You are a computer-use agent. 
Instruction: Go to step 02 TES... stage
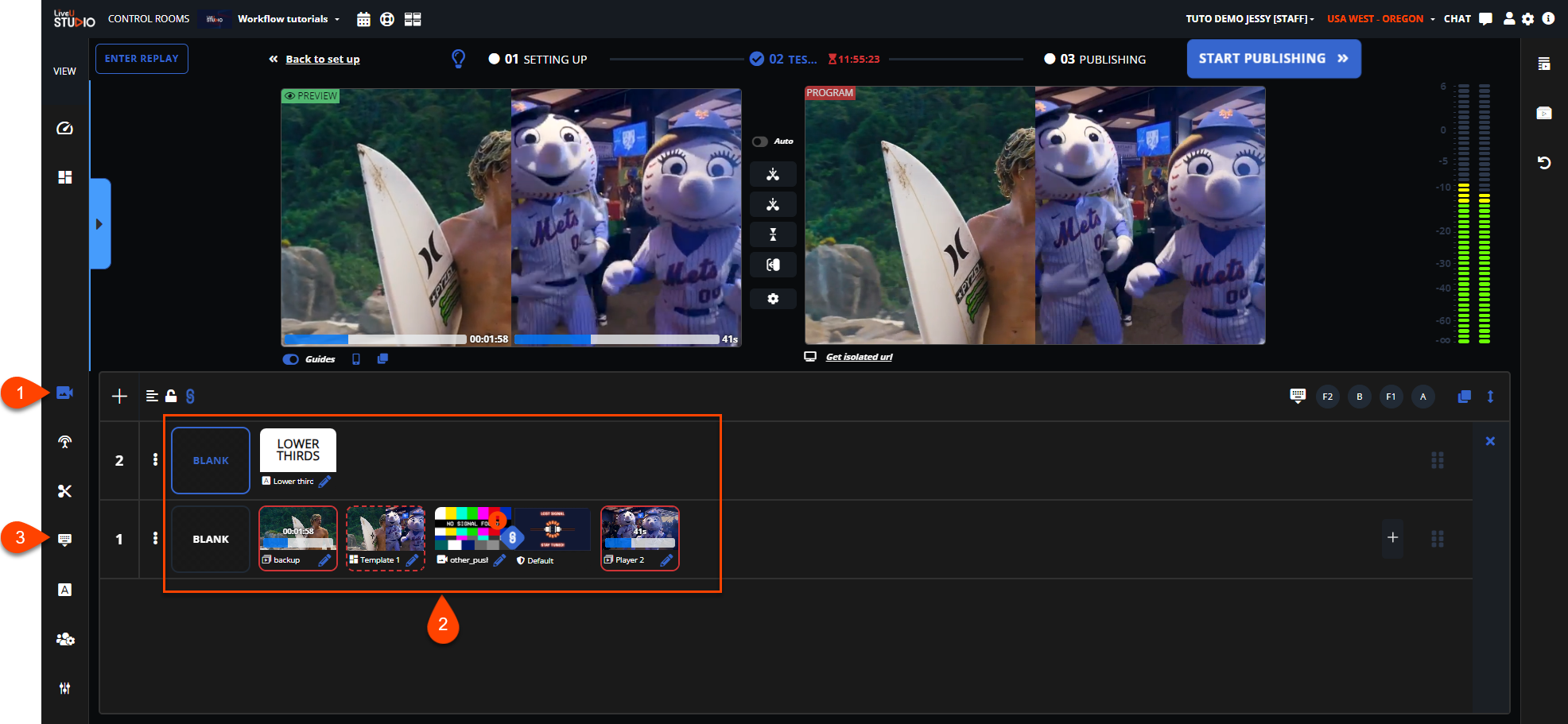783,59
